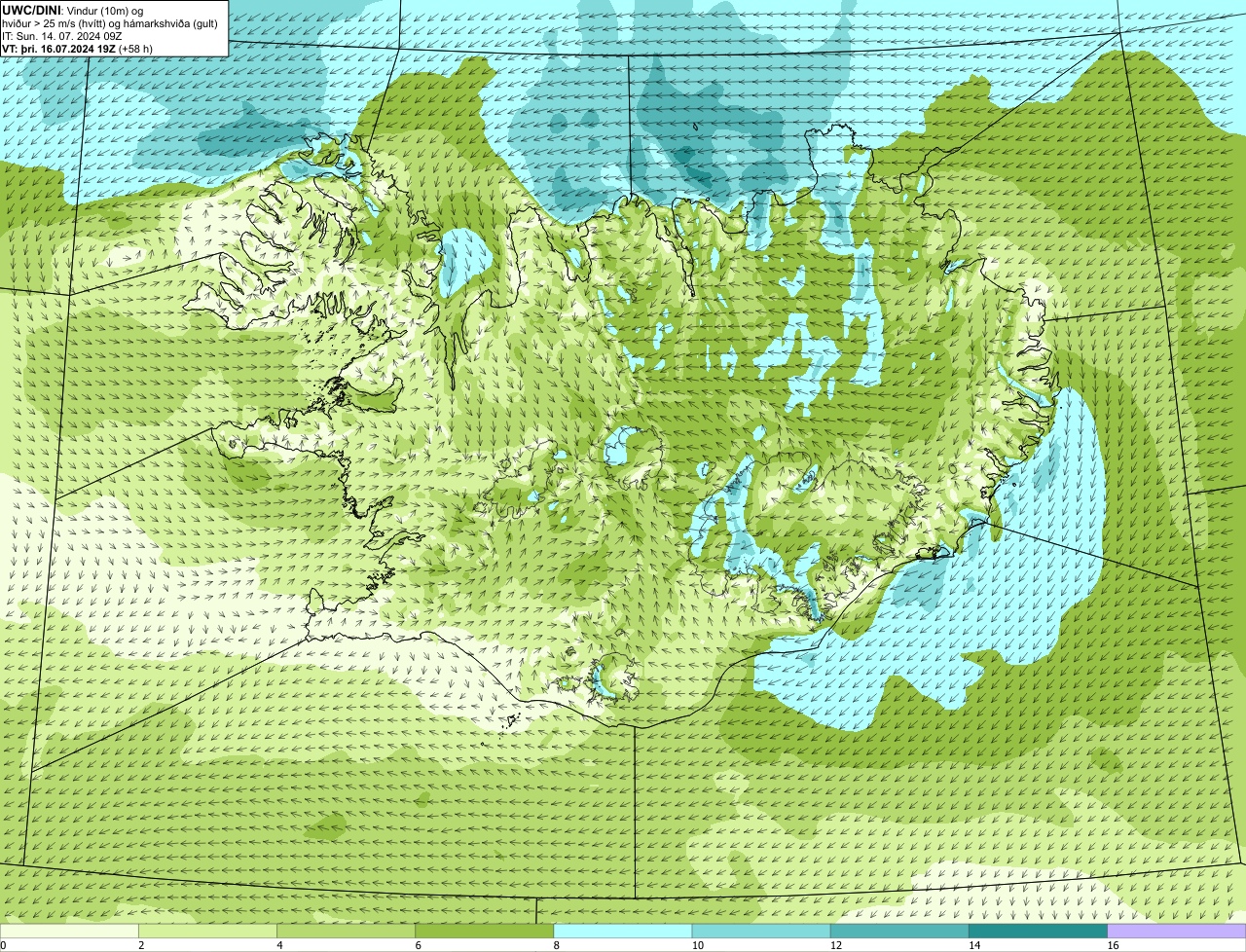Click the 10–12 m/s turquoise legend color

pyautogui.click(x=761, y=931)
